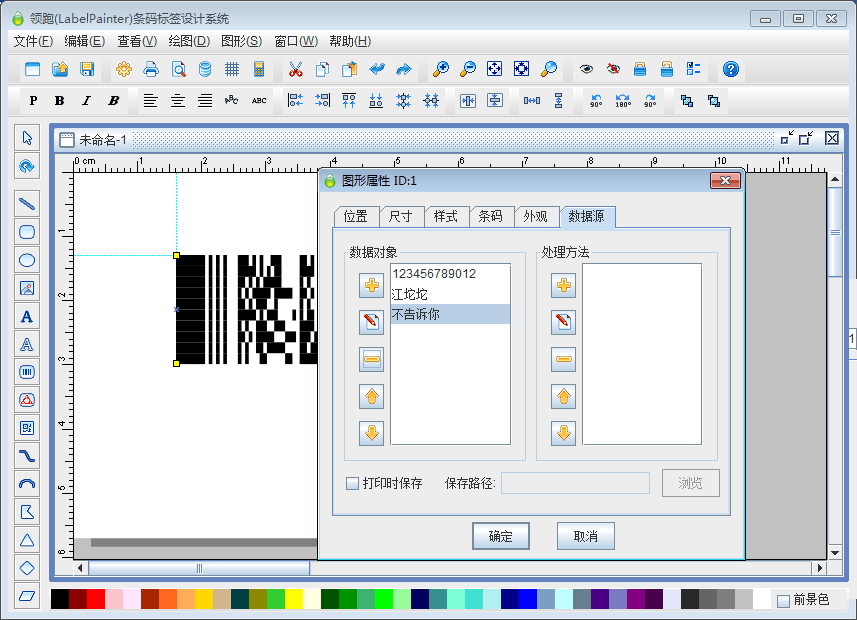Viewport: 857px width, 620px height.
Task: Click the center align text icon
Action: point(178,101)
